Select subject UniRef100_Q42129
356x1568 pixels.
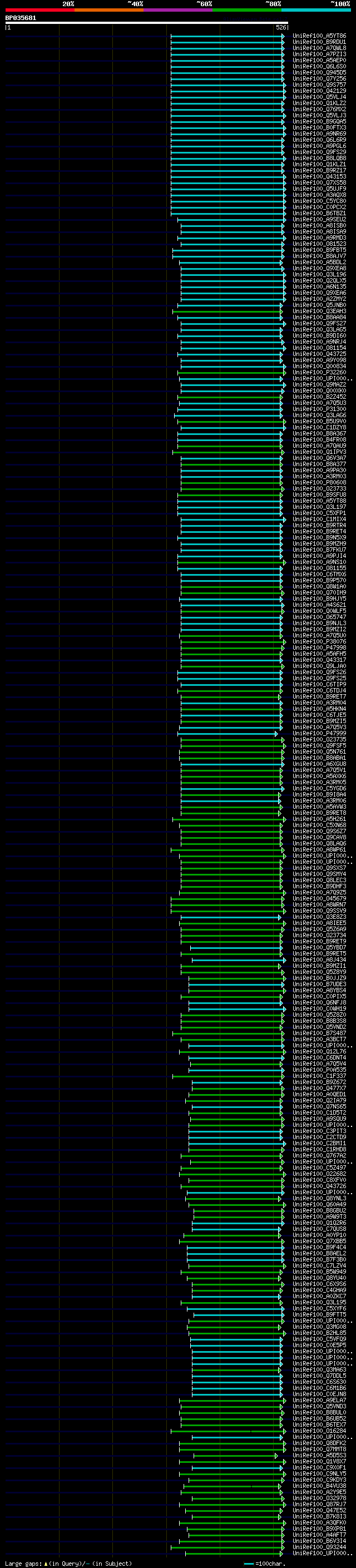click(x=319, y=91)
